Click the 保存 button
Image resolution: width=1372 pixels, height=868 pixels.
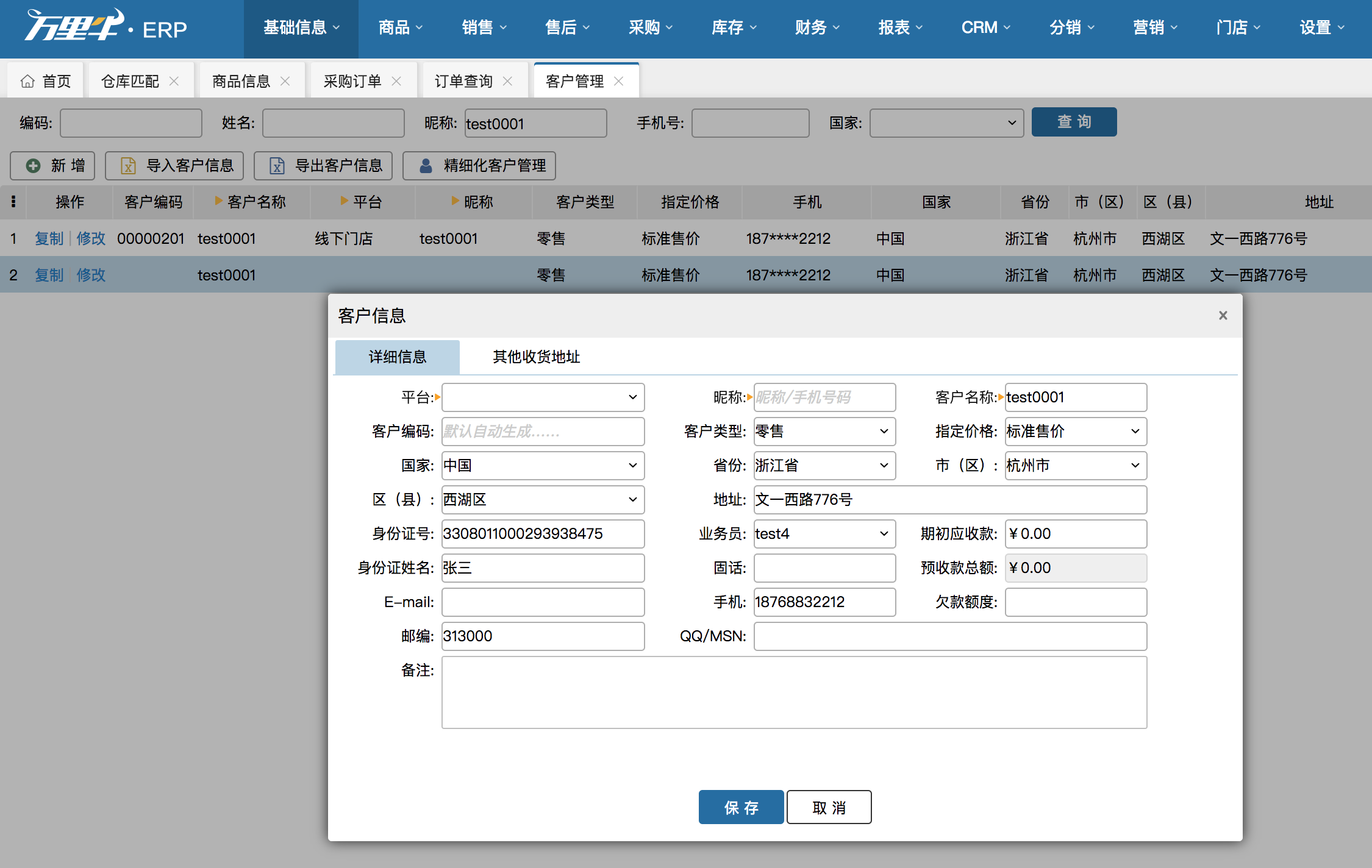click(741, 808)
